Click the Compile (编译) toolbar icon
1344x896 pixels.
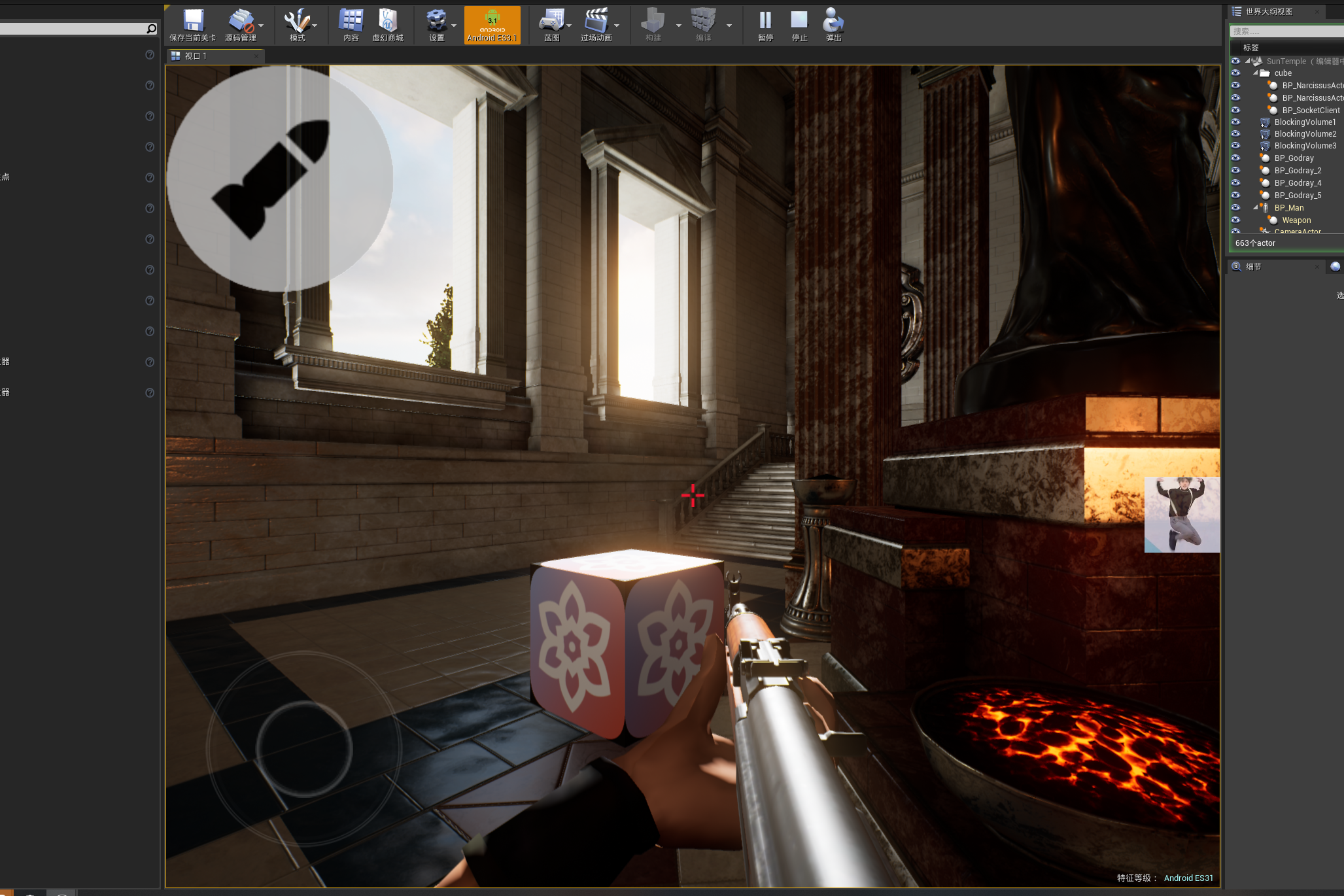coord(703,21)
